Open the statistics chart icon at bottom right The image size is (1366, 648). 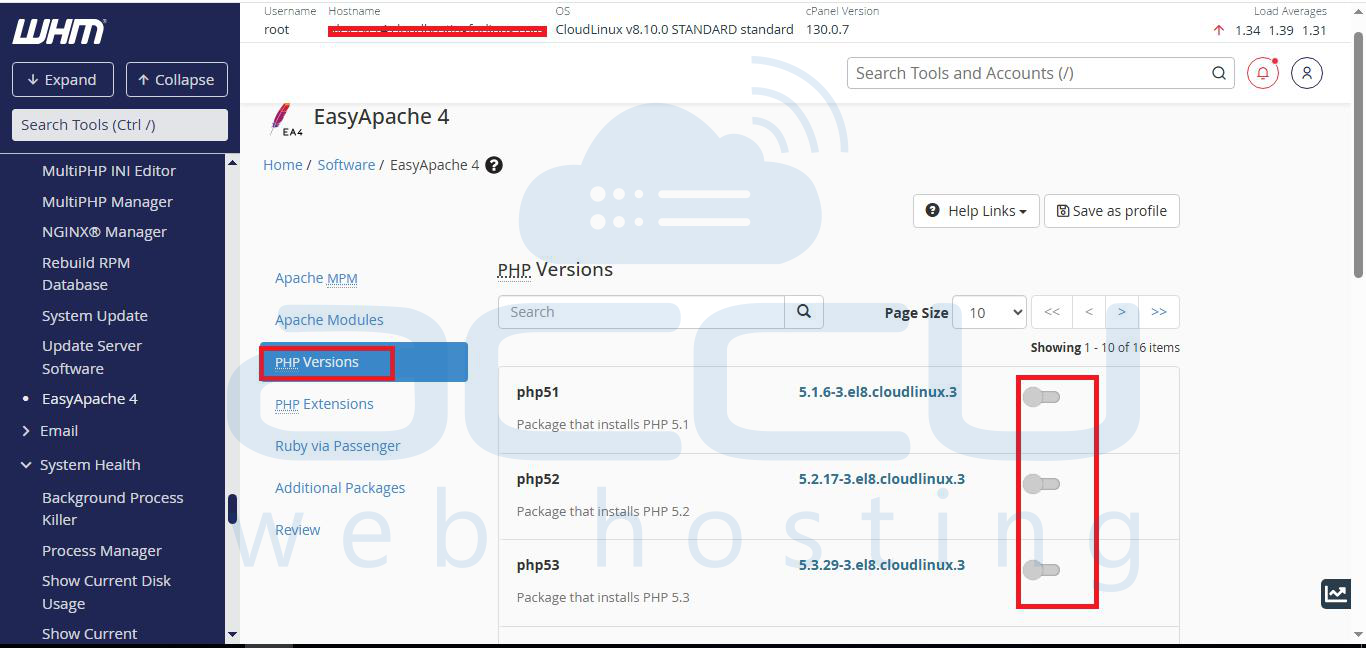click(1336, 593)
